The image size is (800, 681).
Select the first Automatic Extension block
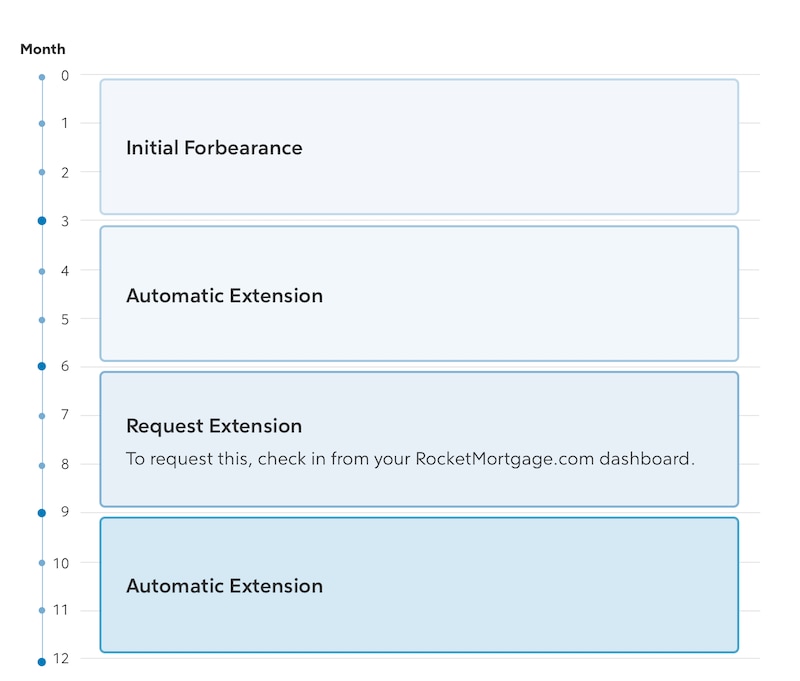[x=419, y=294]
